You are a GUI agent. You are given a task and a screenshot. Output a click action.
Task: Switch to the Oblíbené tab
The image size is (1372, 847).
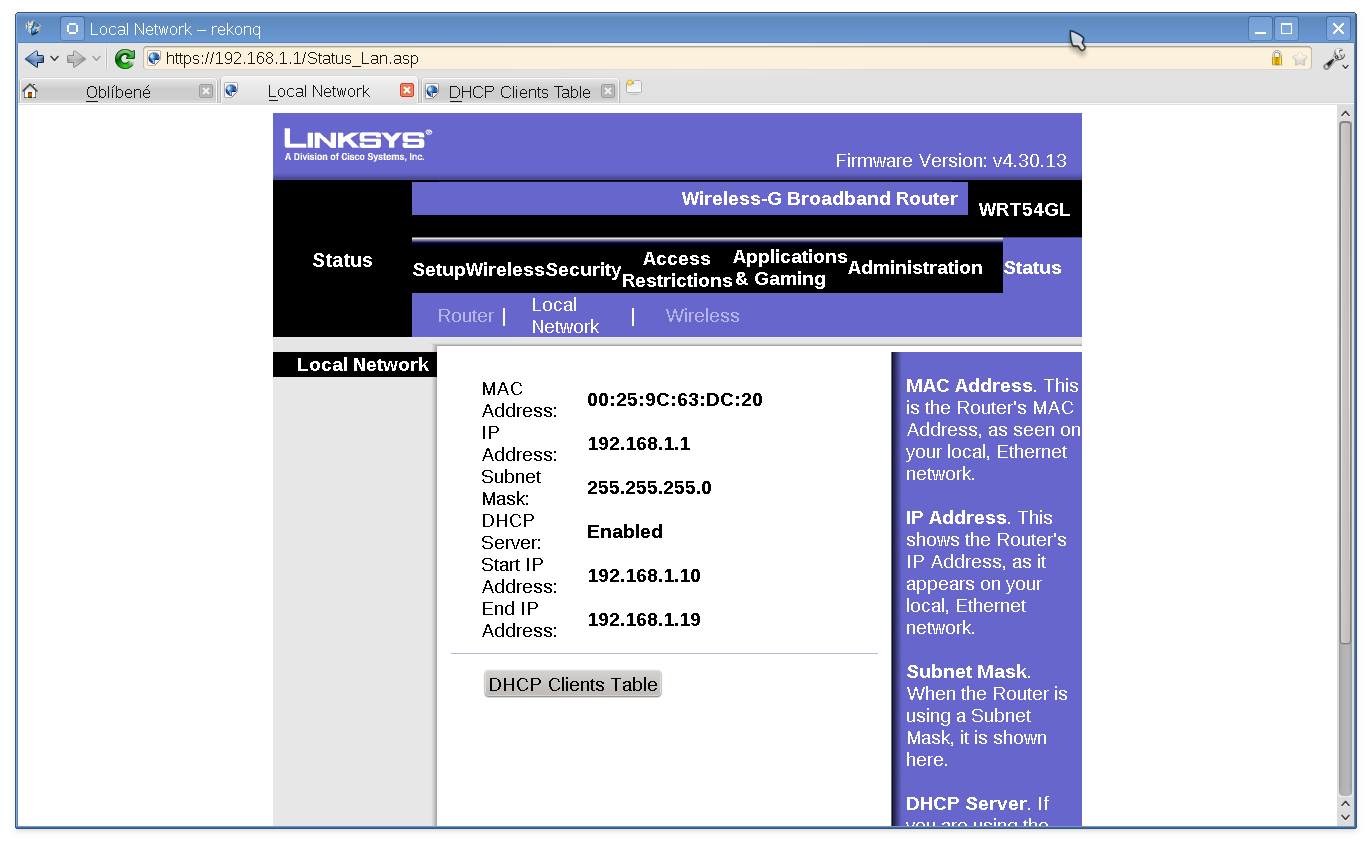[x=118, y=91]
